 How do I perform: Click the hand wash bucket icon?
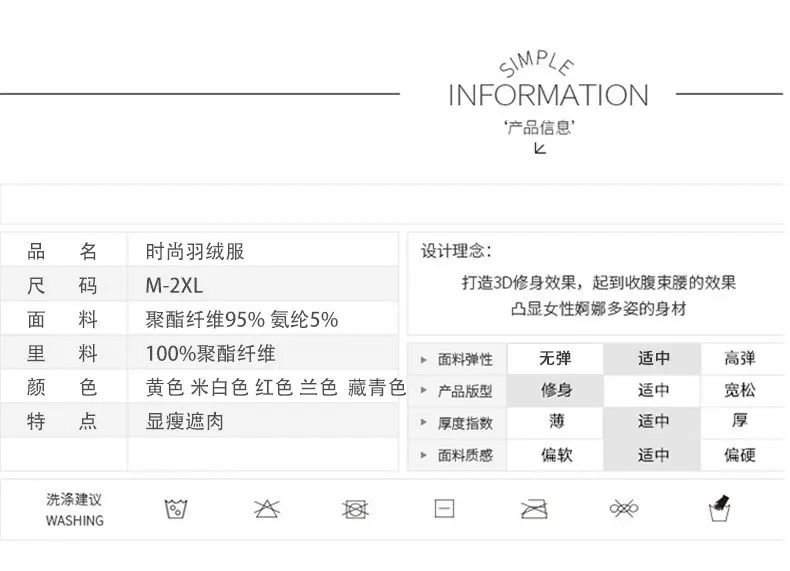(x=719, y=508)
